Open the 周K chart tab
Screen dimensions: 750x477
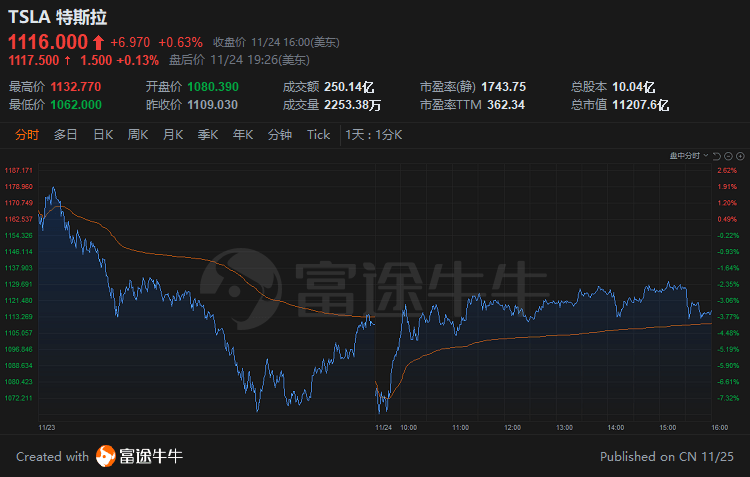point(138,135)
